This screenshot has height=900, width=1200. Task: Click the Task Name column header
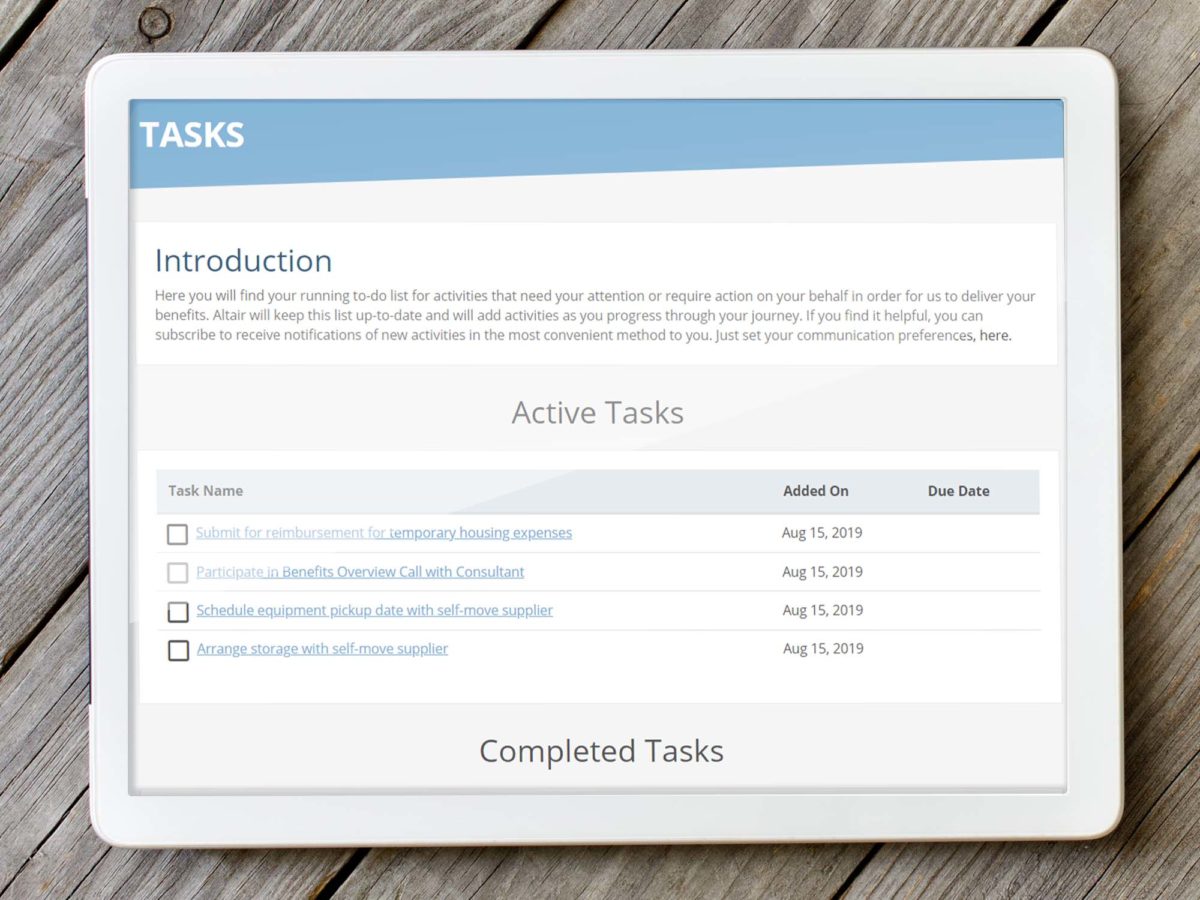pos(204,491)
